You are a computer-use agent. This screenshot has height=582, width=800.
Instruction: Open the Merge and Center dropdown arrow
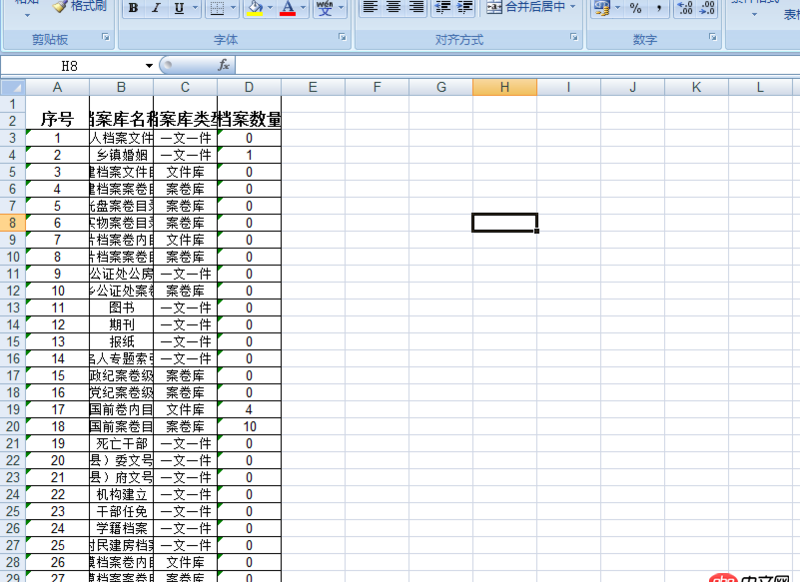coord(572,7)
